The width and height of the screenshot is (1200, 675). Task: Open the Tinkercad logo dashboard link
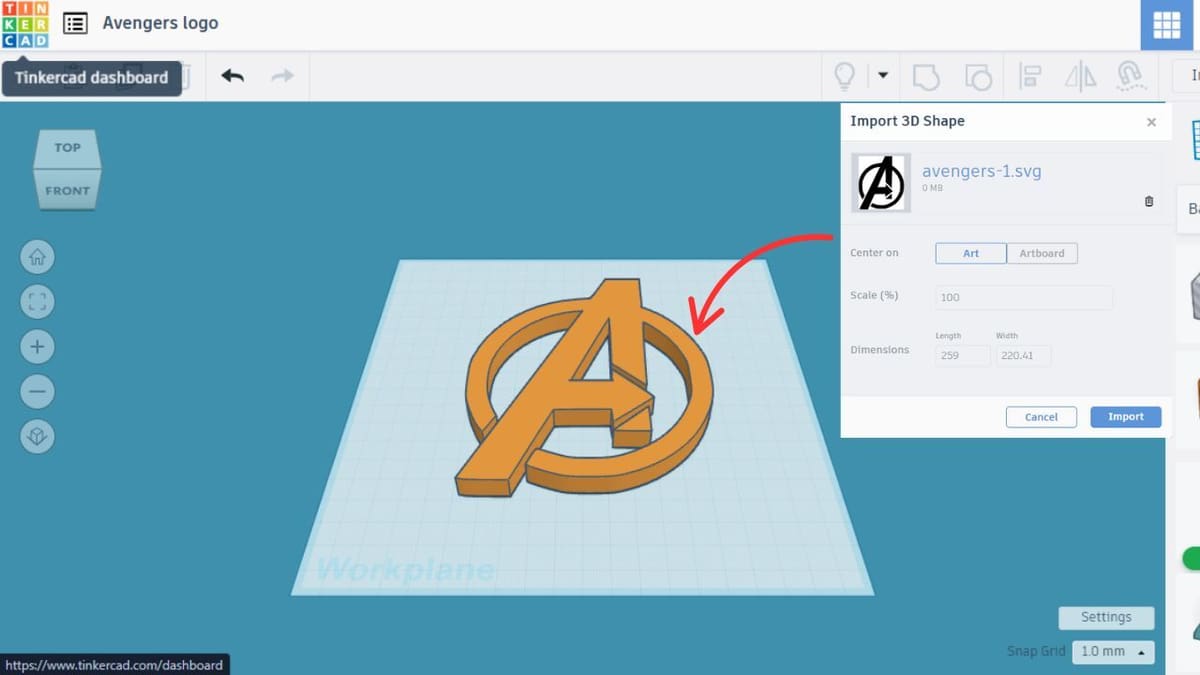(x=25, y=24)
